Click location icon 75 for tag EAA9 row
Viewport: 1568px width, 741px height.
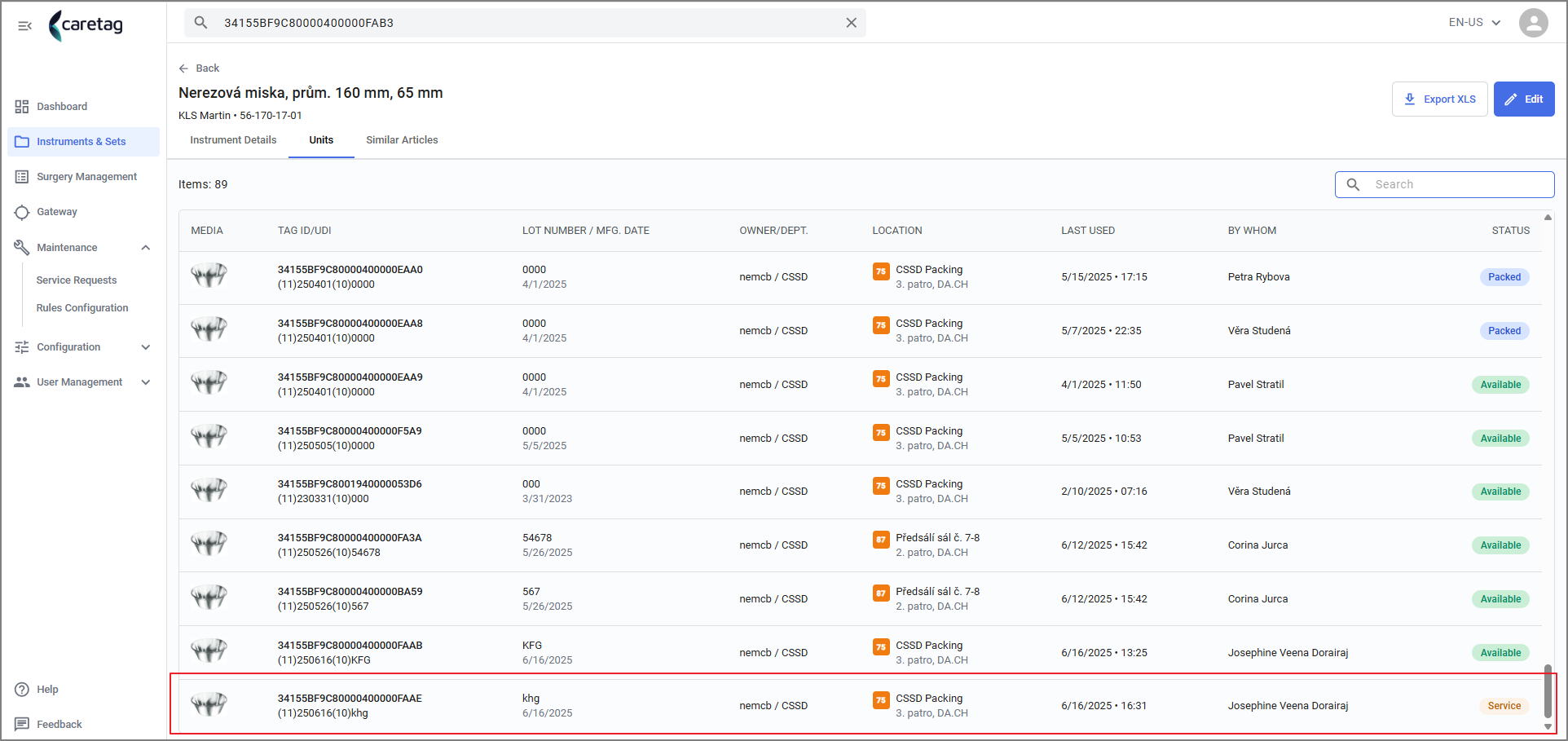pyautogui.click(x=881, y=379)
